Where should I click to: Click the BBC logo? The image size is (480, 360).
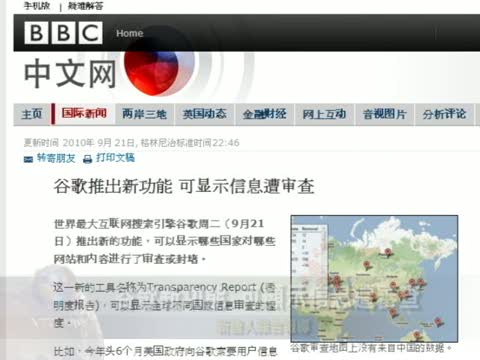tap(63, 33)
